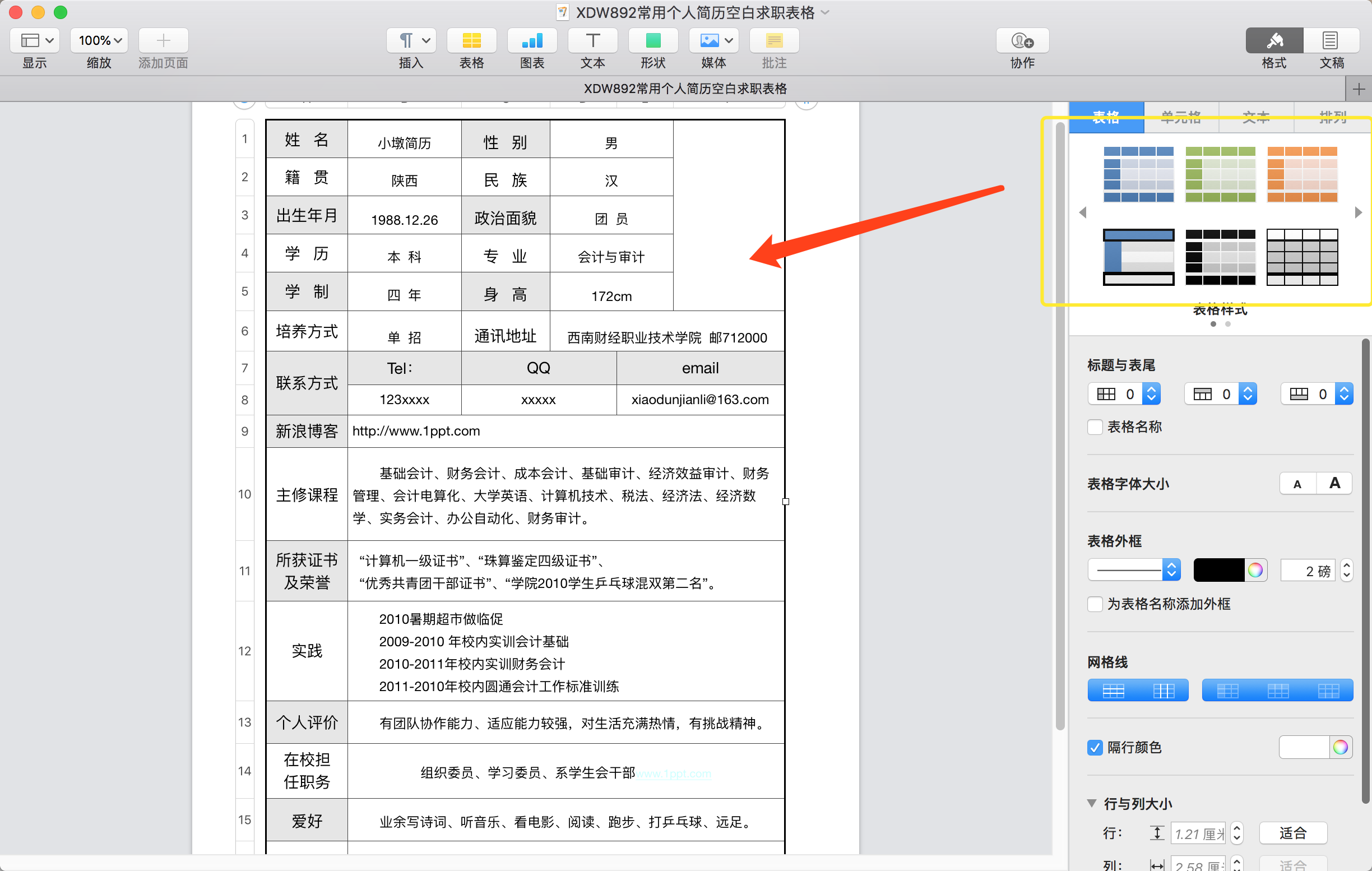Apply the green table style
The height and width of the screenshot is (871, 1372).
click(x=1220, y=174)
